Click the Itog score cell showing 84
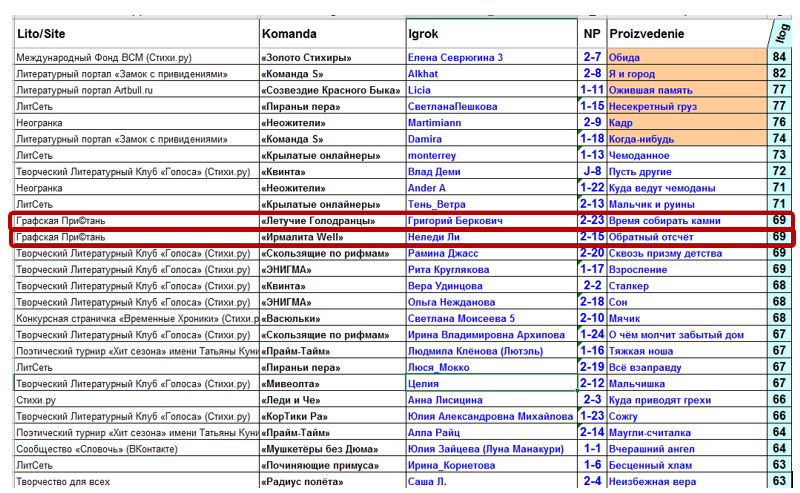The height and width of the screenshot is (493, 800). click(x=779, y=58)
